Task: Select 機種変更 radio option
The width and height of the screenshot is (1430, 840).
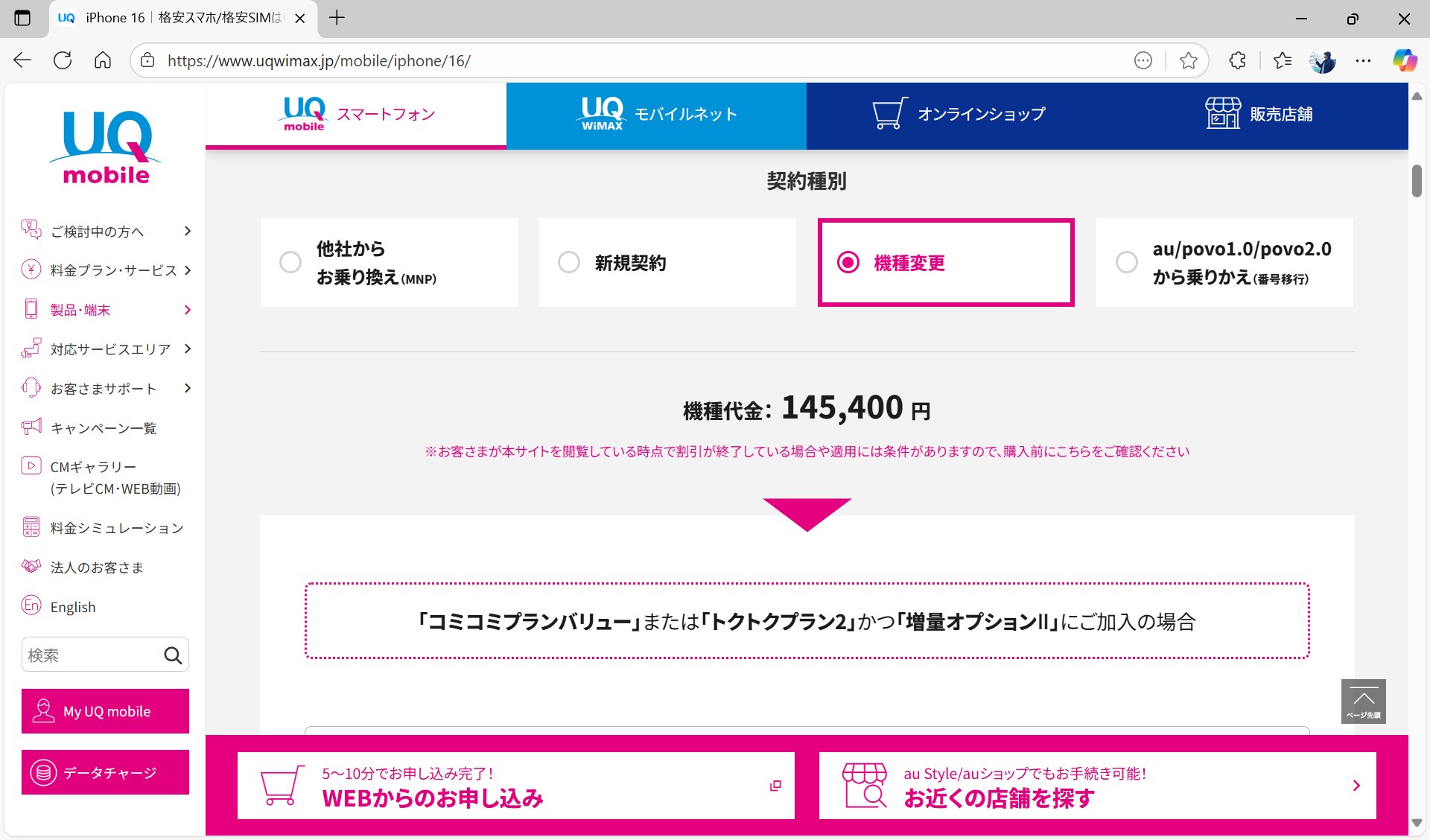Action: (848, 262)
